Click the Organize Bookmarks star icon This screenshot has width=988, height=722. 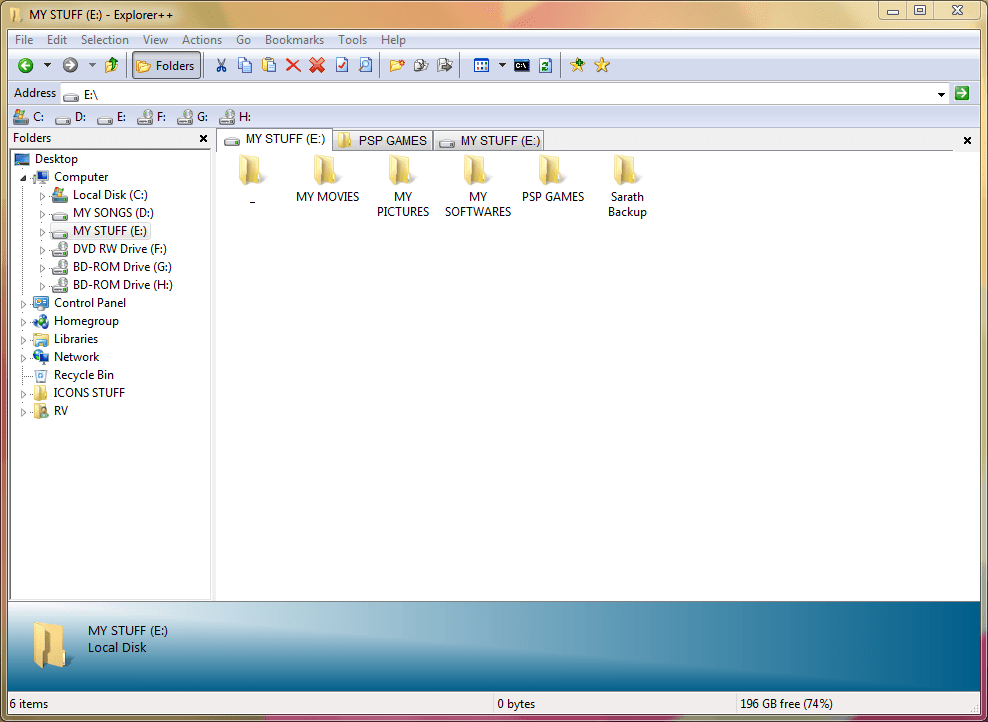click(x=602, y=65)
